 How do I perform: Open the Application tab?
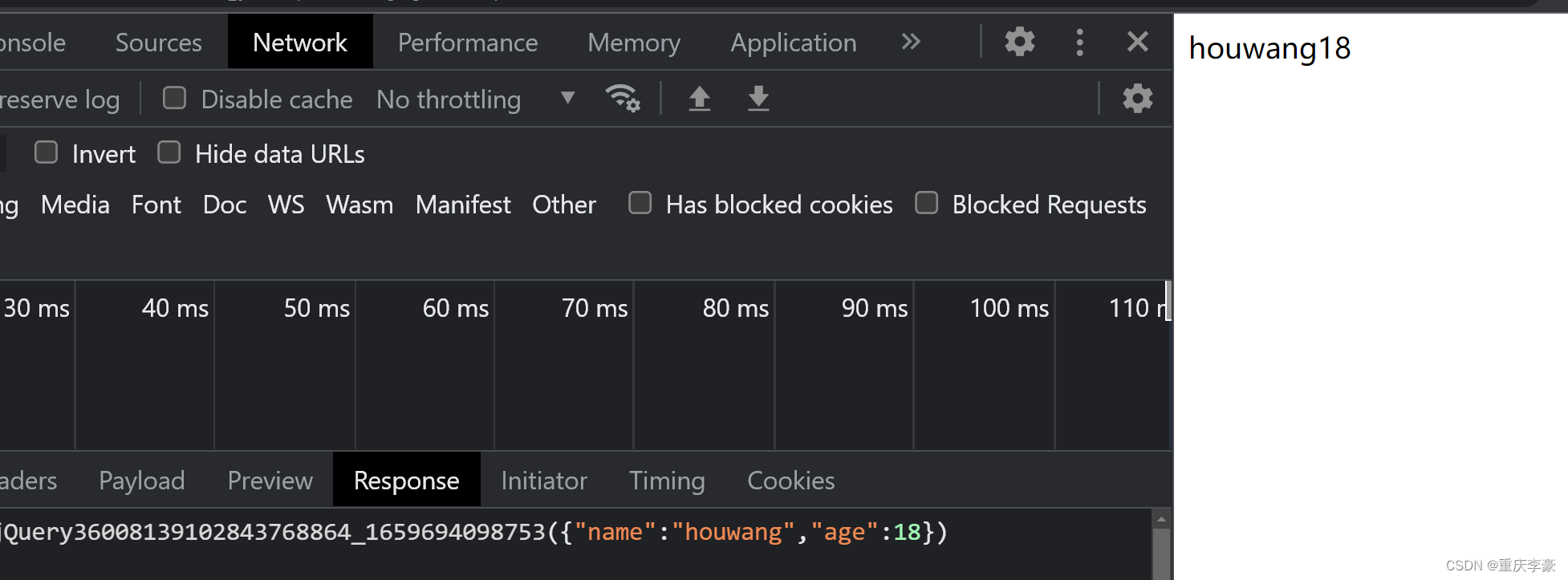click(x=794, y=43)
